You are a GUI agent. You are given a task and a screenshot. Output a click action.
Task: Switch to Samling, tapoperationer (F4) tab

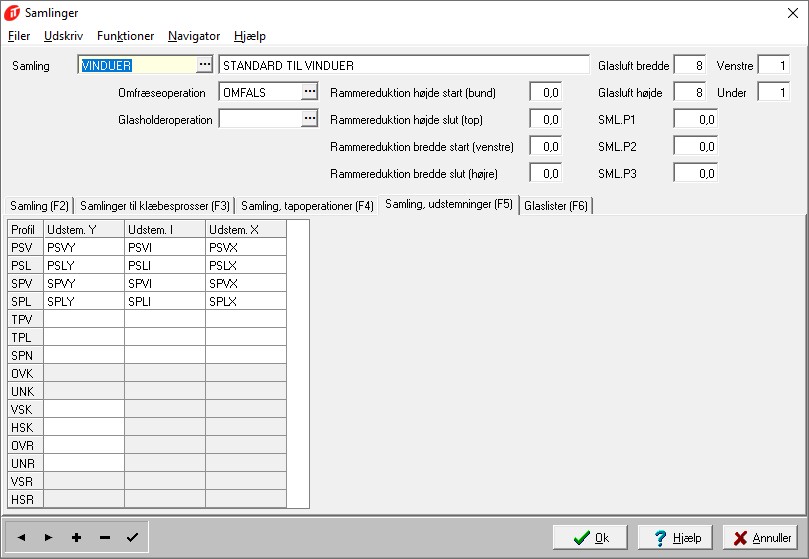click(307, 206)
